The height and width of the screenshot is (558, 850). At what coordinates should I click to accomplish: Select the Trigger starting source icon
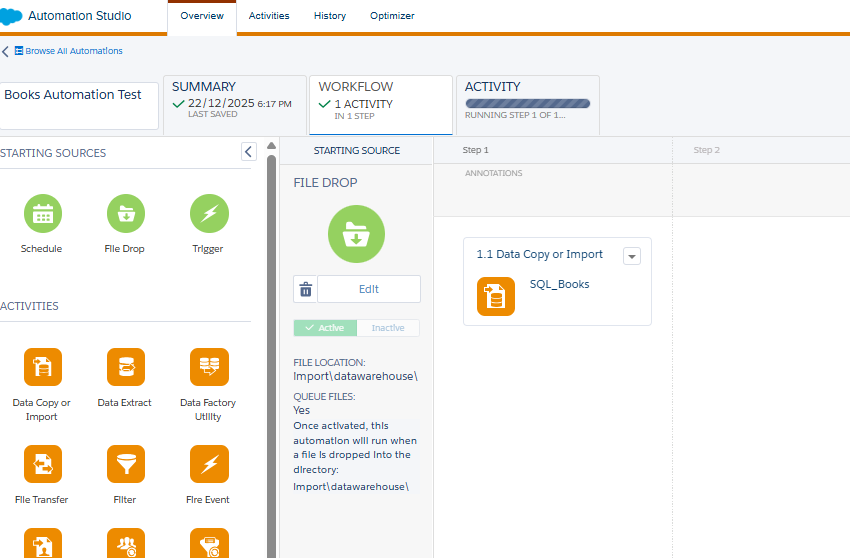tap(209, 213)
